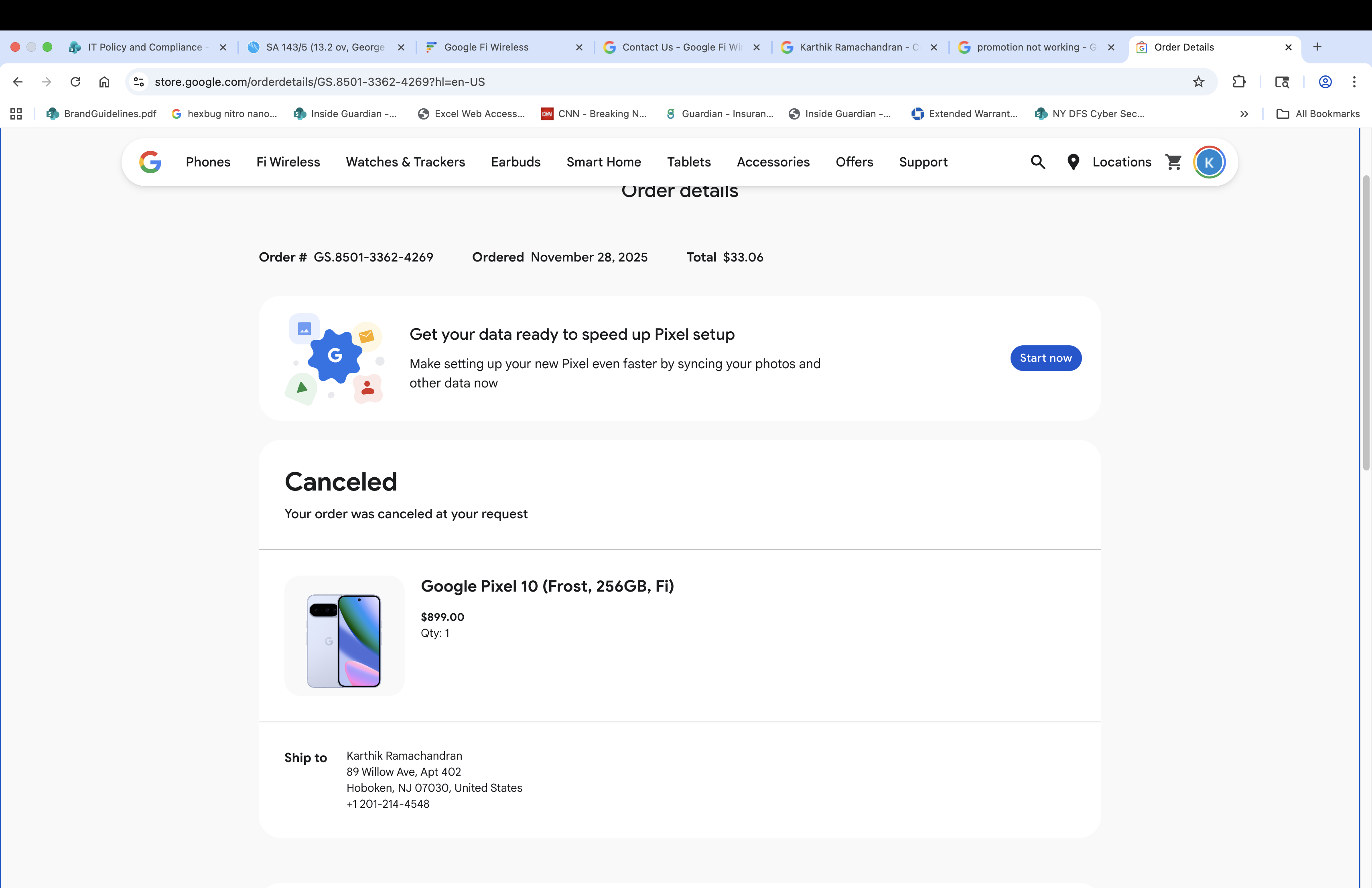
Task: Open the store search magnifier icon
Action: 1038,162
